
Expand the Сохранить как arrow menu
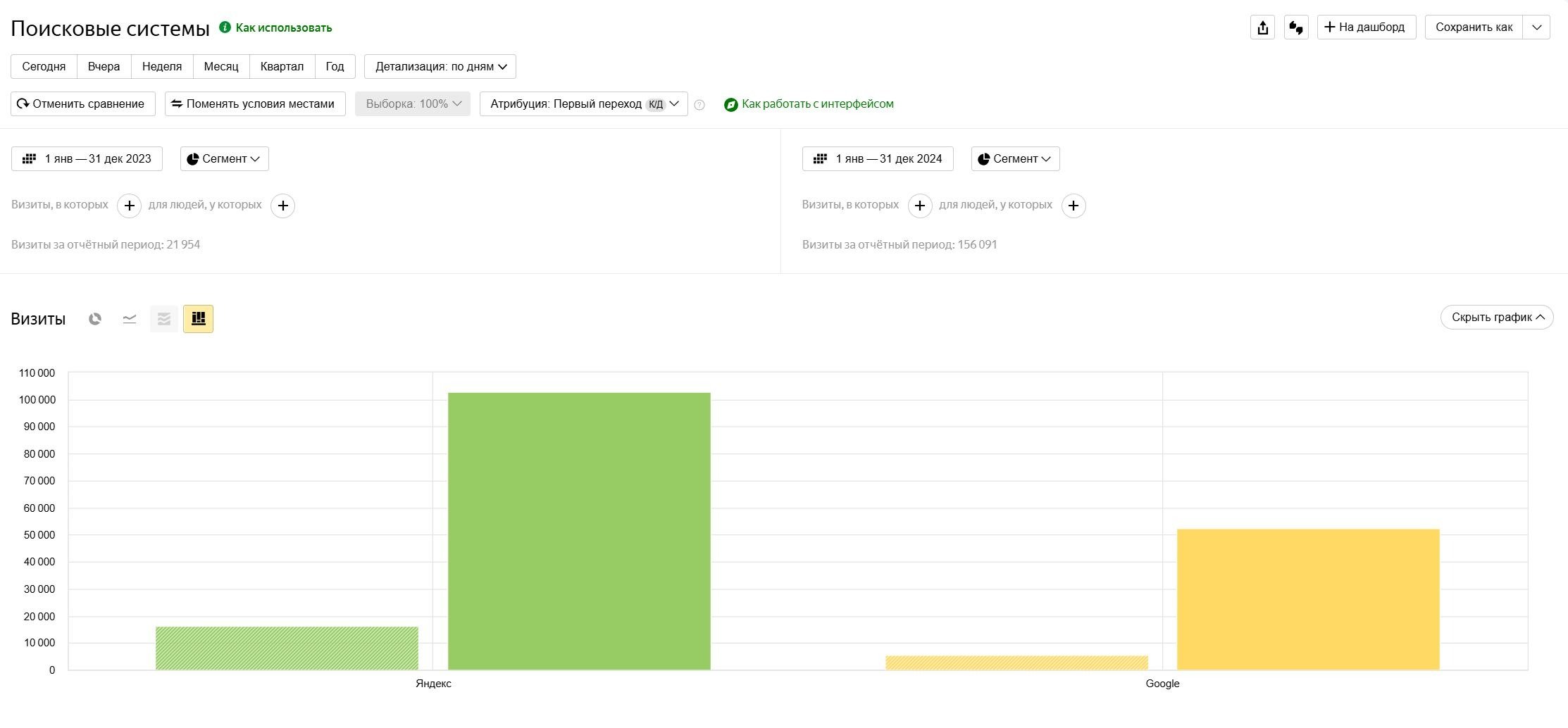point(1536,27)
